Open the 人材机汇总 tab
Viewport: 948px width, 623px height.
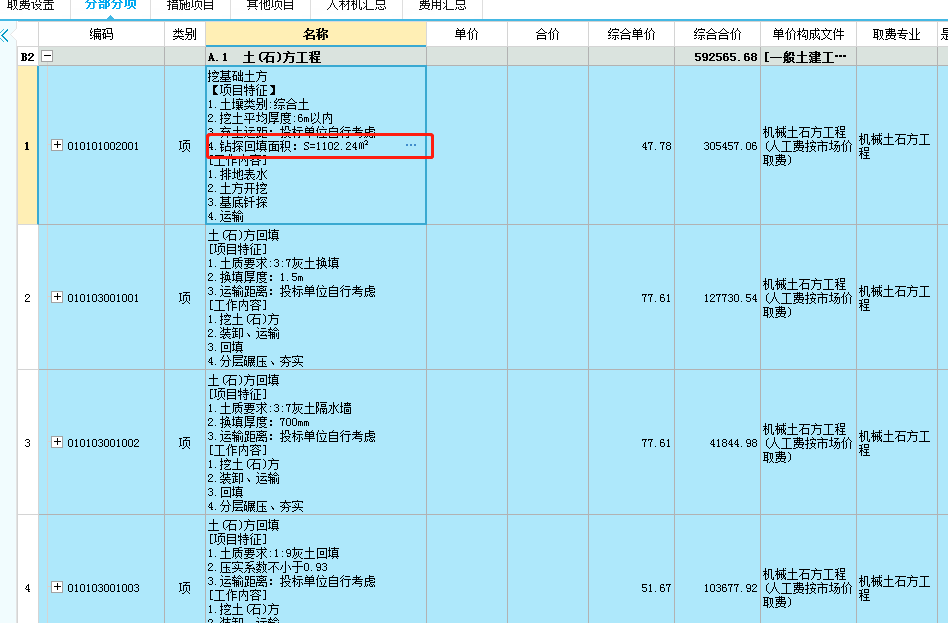tap(356, 6)
